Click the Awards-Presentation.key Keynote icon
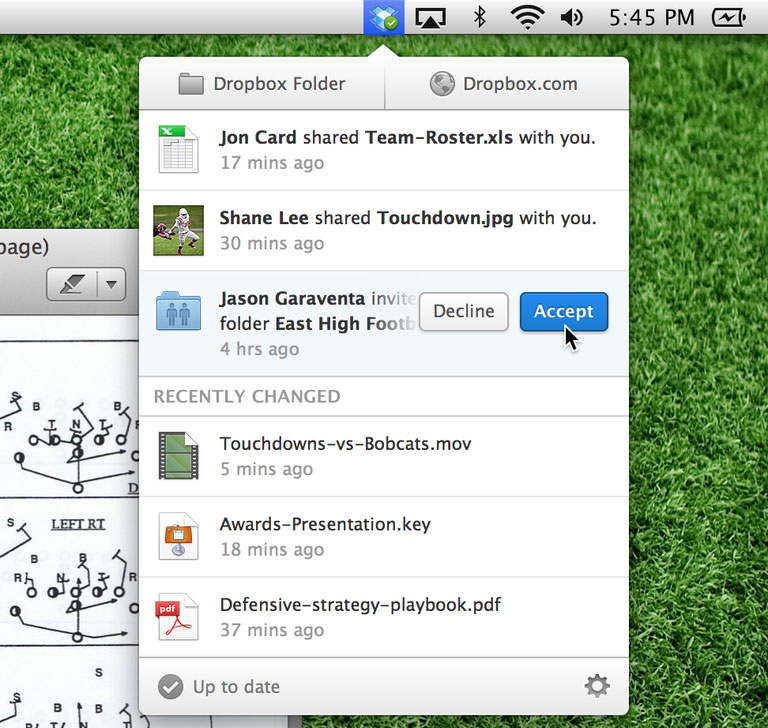 point(178,536)
